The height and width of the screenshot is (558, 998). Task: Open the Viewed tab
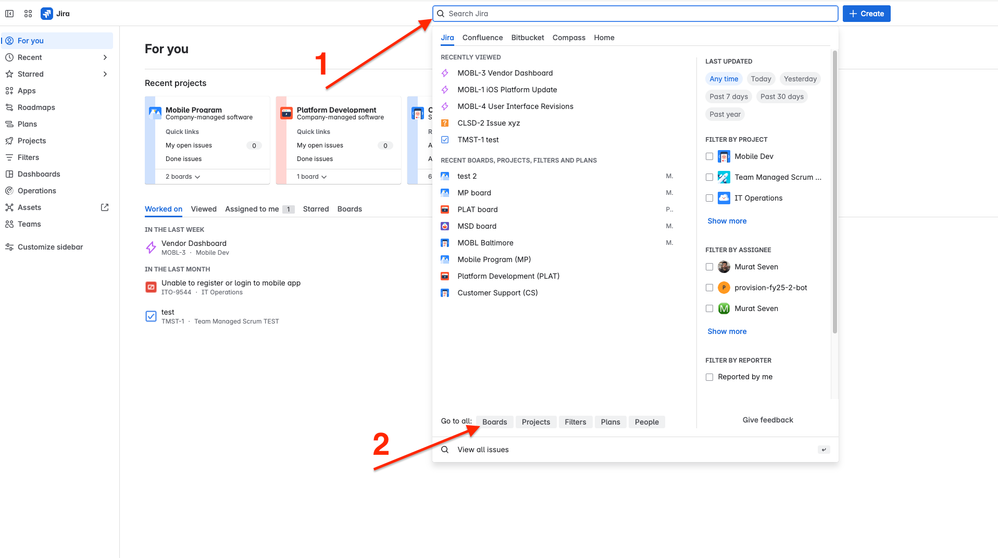pos(204,209)
